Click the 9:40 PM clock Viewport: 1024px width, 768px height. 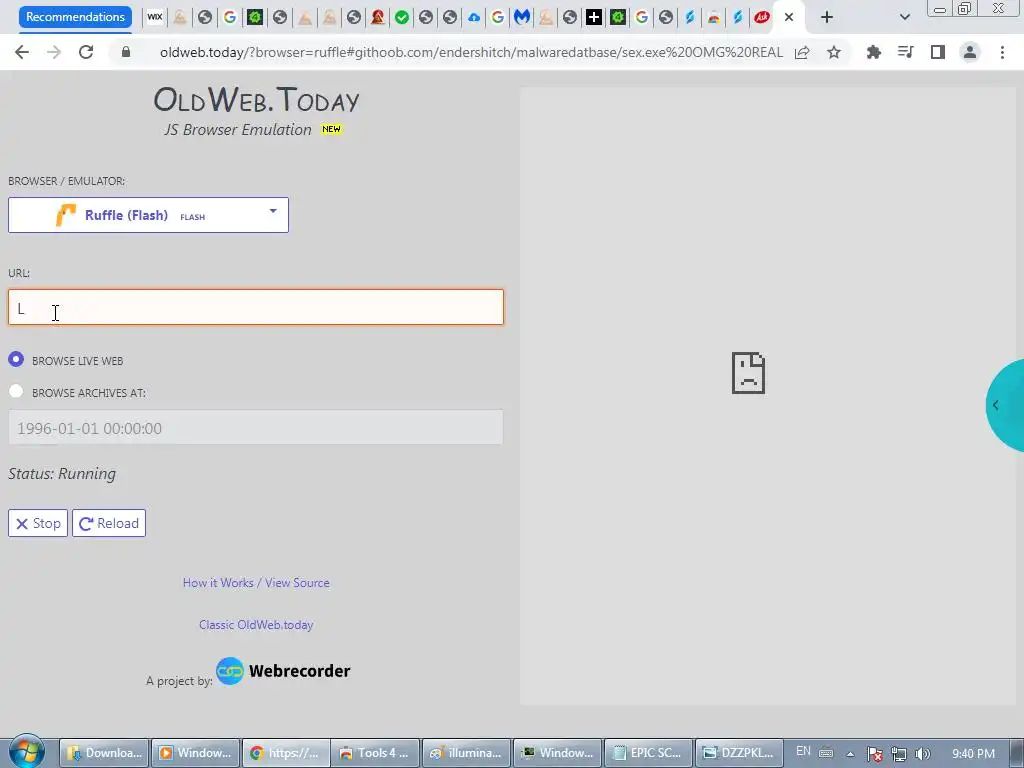(x=973, y=754)
